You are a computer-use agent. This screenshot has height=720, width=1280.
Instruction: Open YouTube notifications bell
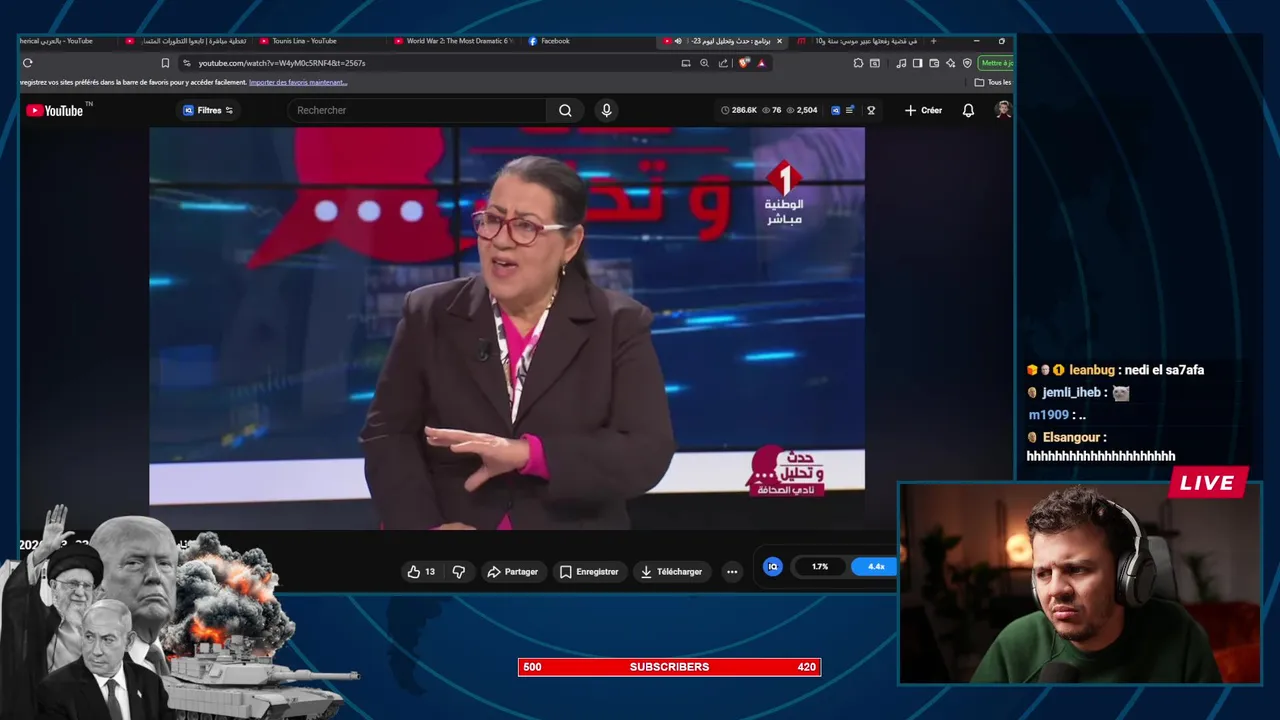point(968,110)
